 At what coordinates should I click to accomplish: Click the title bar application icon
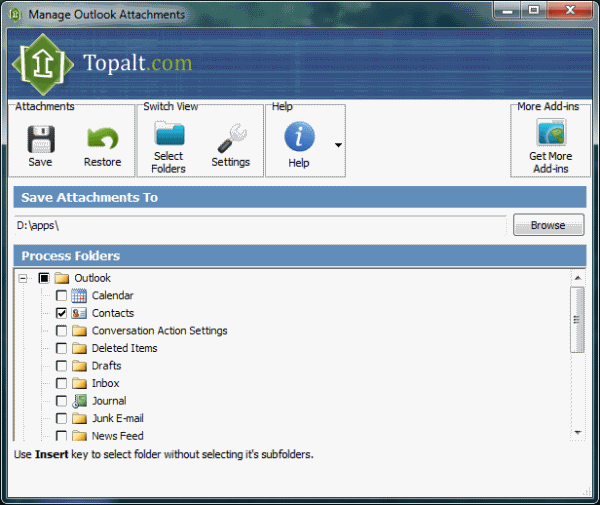click(15, 15)
